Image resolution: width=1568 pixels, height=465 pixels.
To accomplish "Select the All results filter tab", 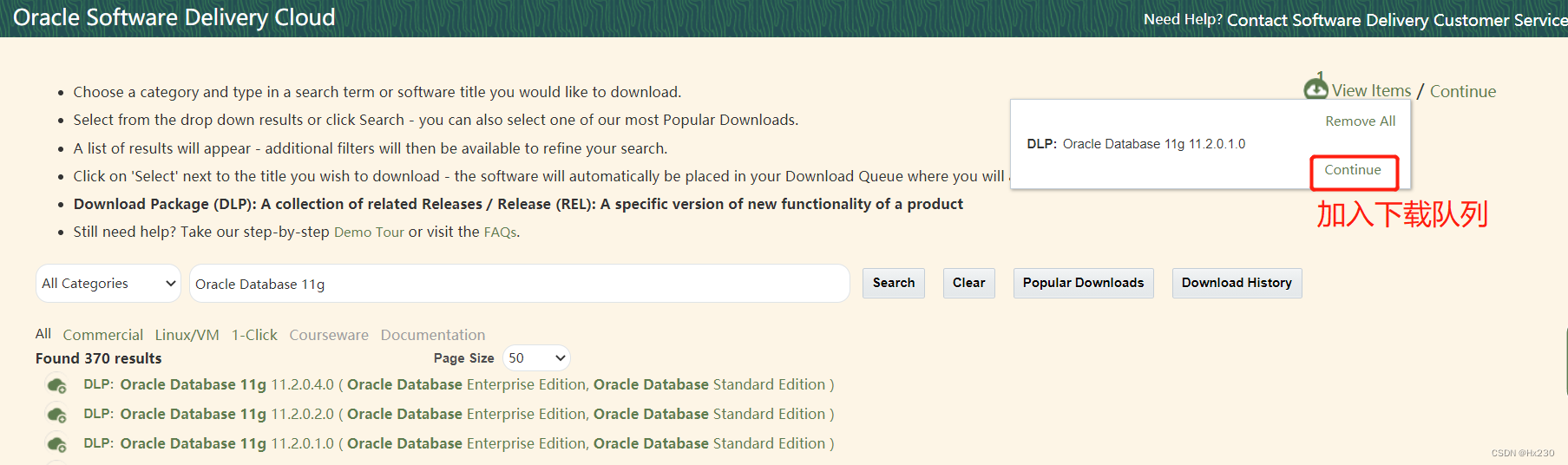I will [43, 334].
